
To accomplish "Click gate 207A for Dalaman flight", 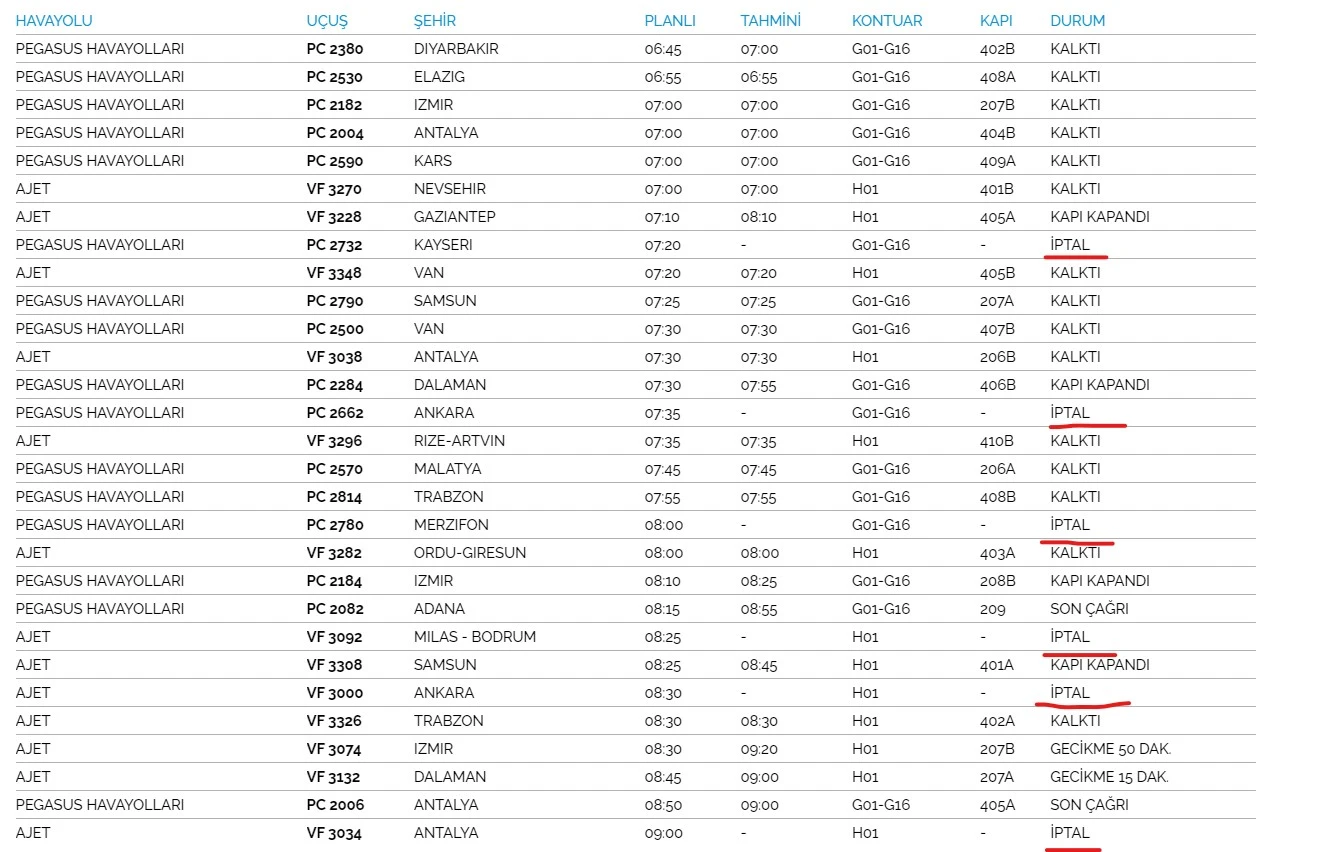I will click(x=997, y=776).
